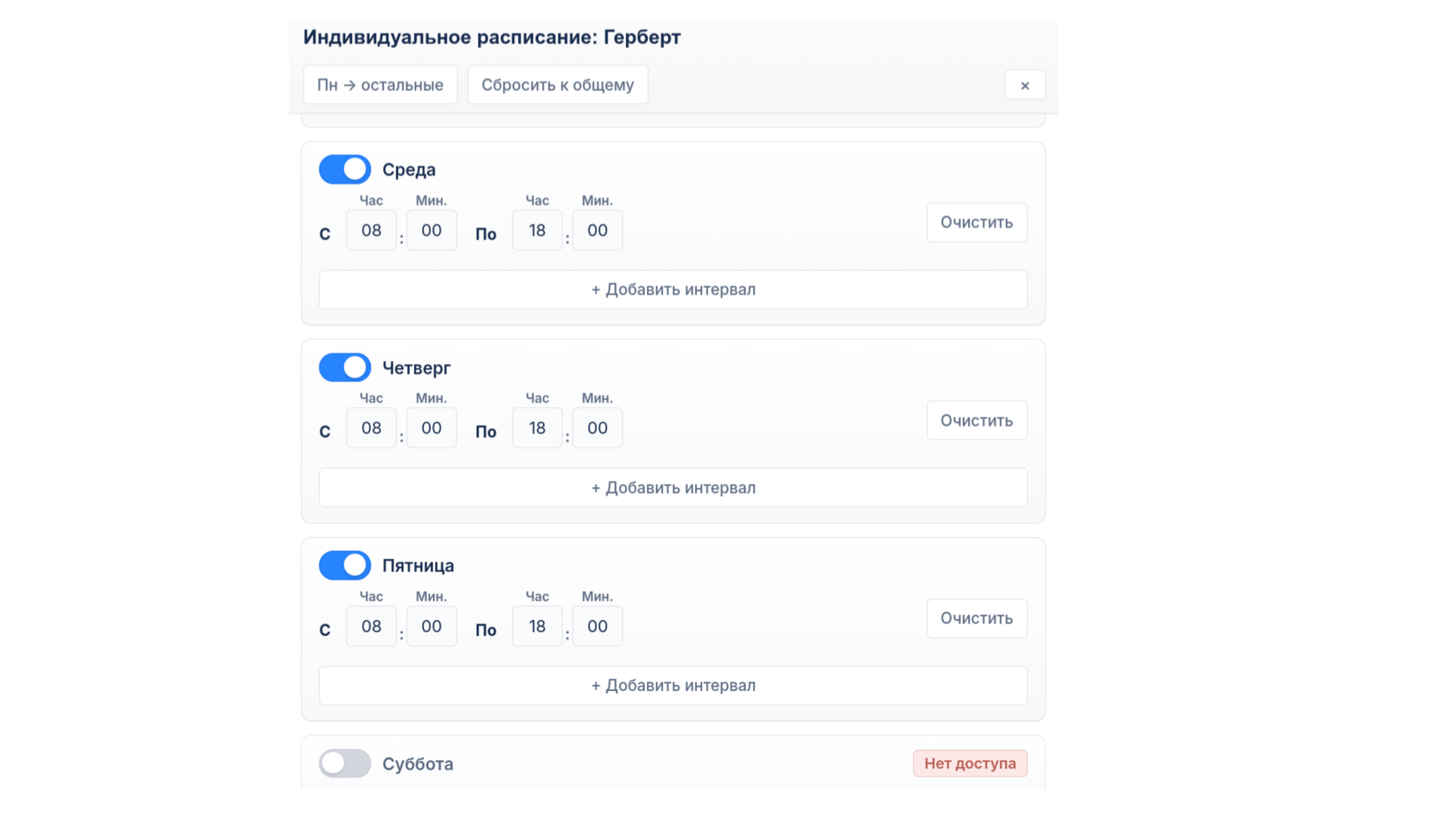
Task: Add an interval to Четверг
Action: point(673,488)
